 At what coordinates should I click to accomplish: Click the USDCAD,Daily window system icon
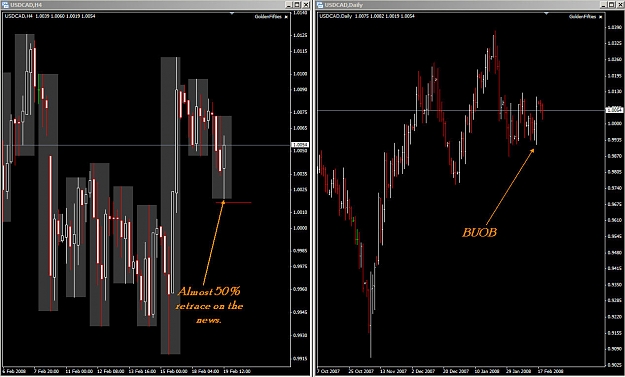[320, 5]
